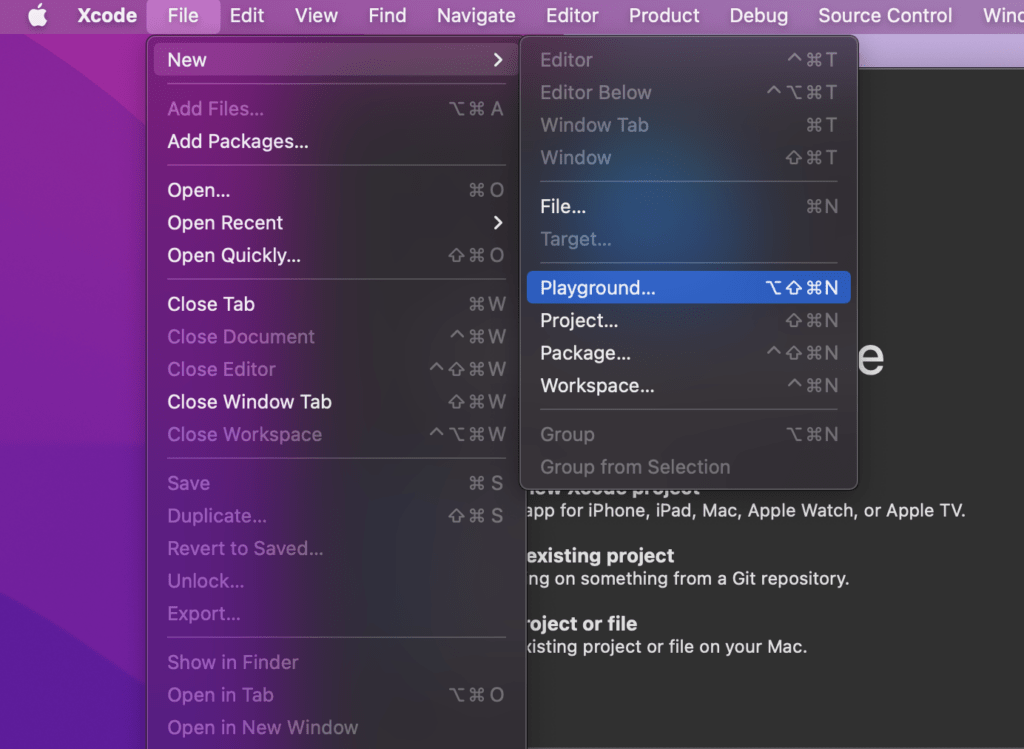
Task: Open the Find menu
Action: [x=387, y=16]
